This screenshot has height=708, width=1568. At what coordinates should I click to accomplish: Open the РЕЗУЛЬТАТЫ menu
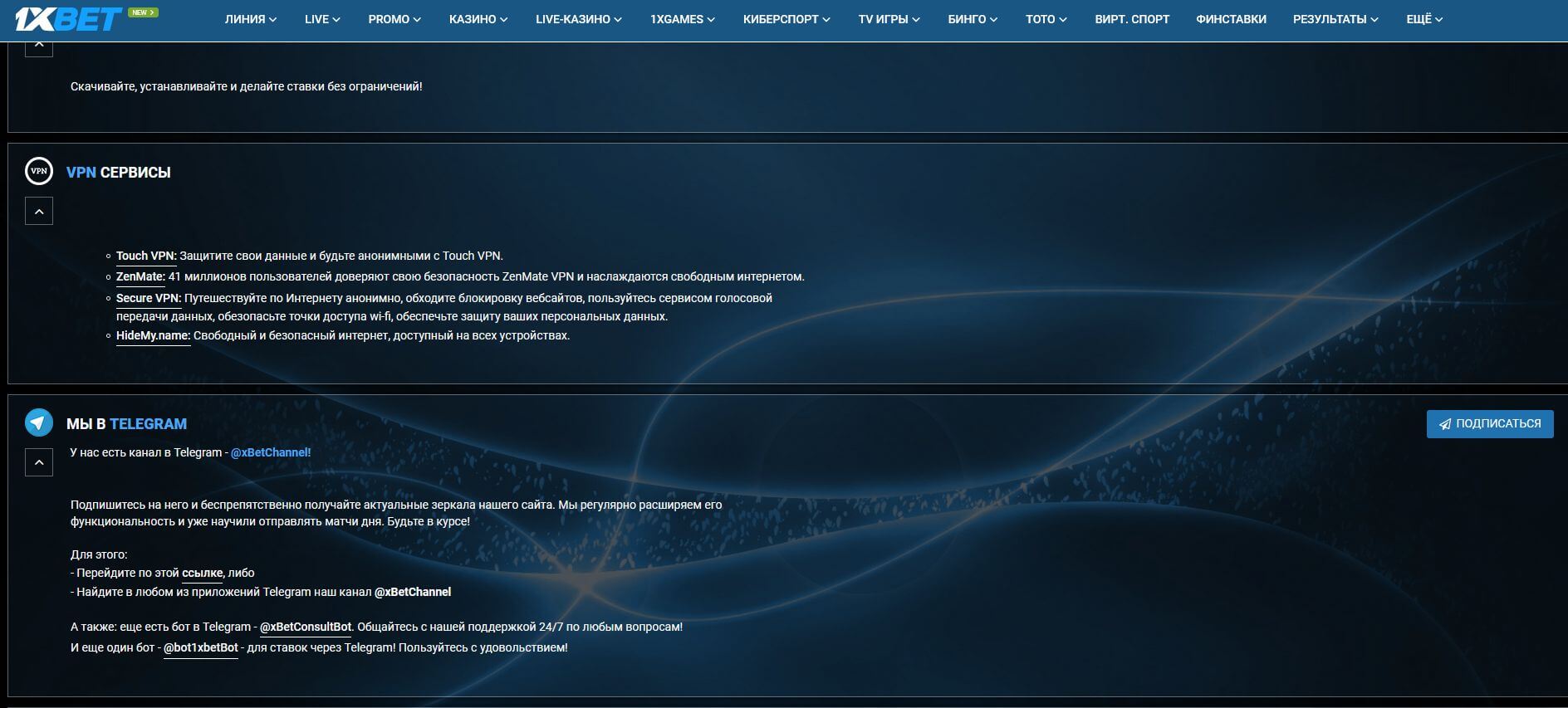coord(1335,19)
